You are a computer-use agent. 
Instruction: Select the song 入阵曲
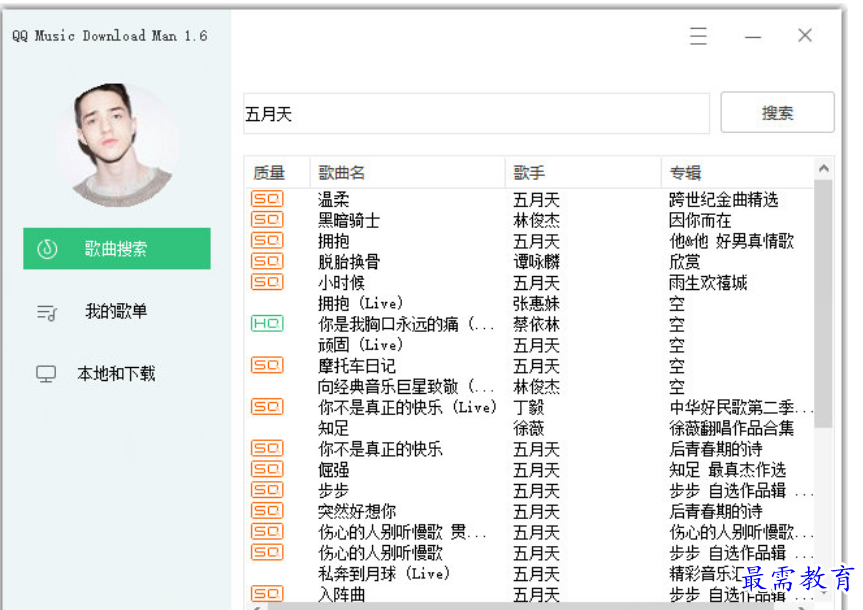[x=341, y=594]
